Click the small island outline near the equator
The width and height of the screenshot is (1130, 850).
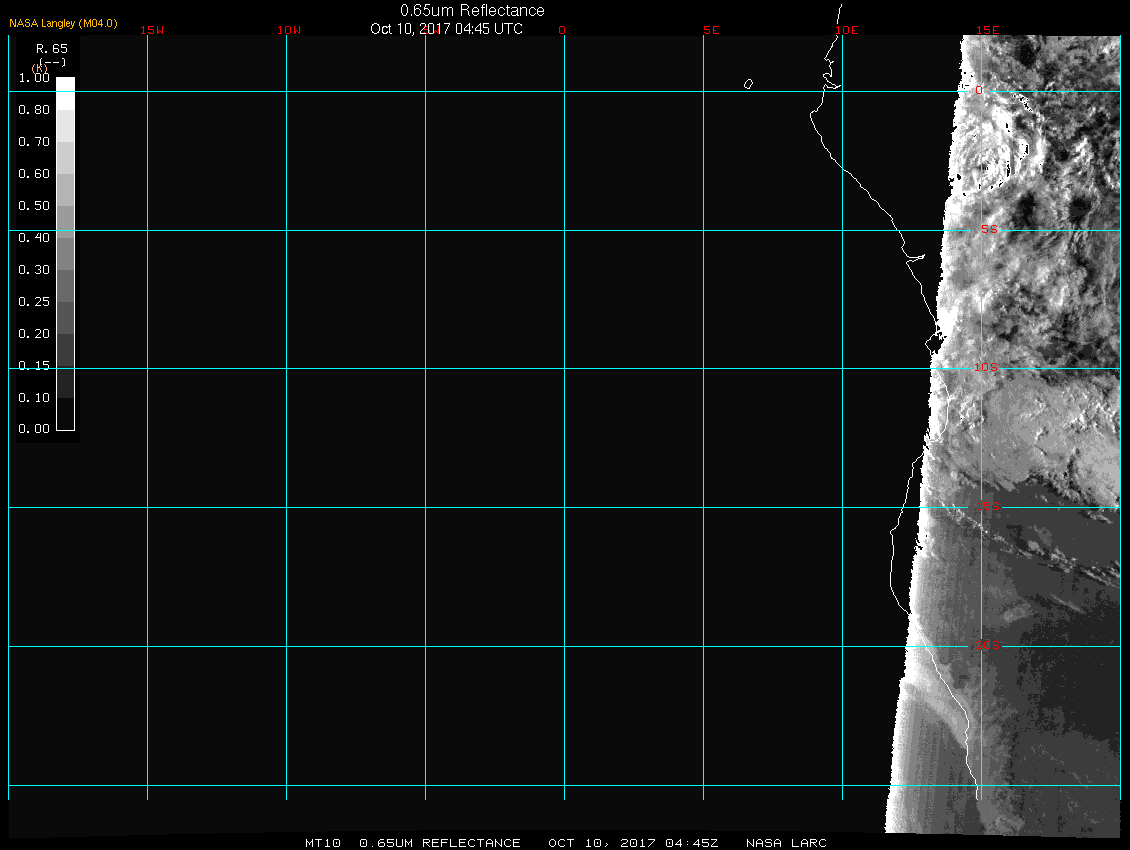748,84
